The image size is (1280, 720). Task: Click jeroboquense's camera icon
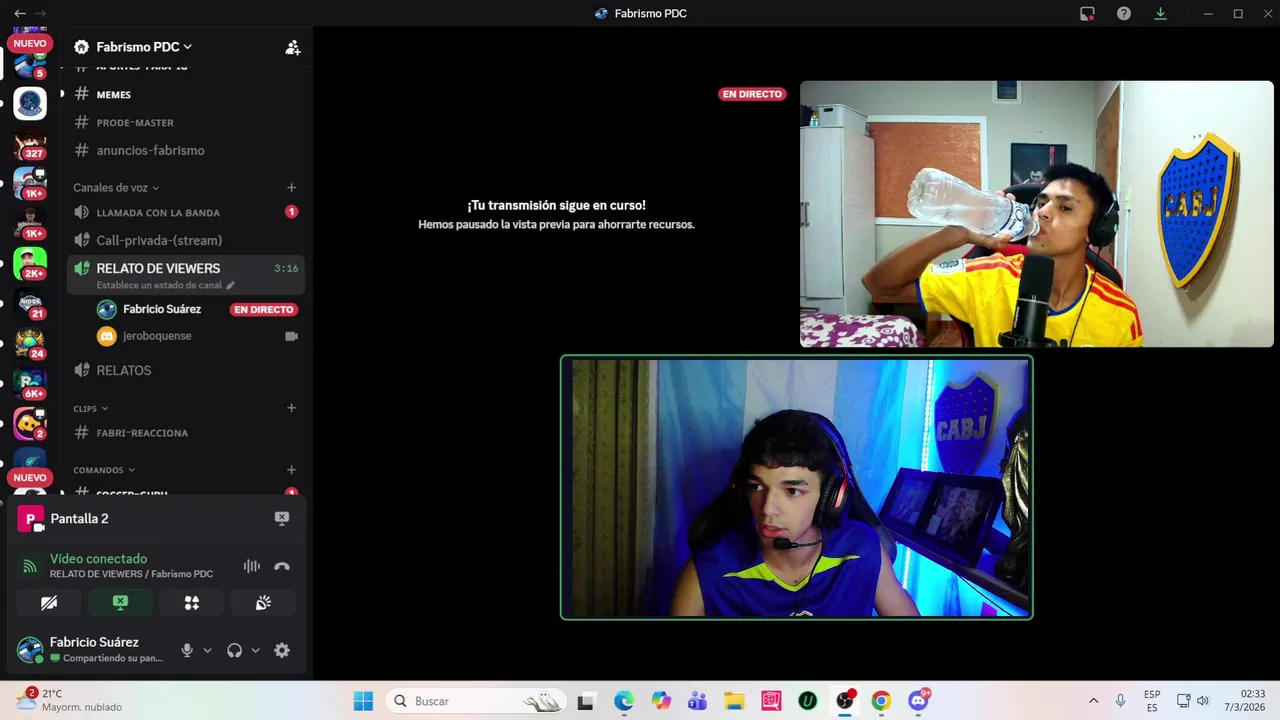[x=291, y=336]
